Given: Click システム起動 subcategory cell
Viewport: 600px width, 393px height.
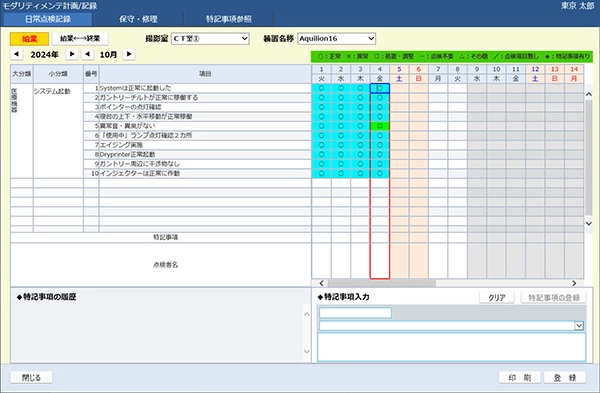Looking at the screenshot, I should pos(58,130).
